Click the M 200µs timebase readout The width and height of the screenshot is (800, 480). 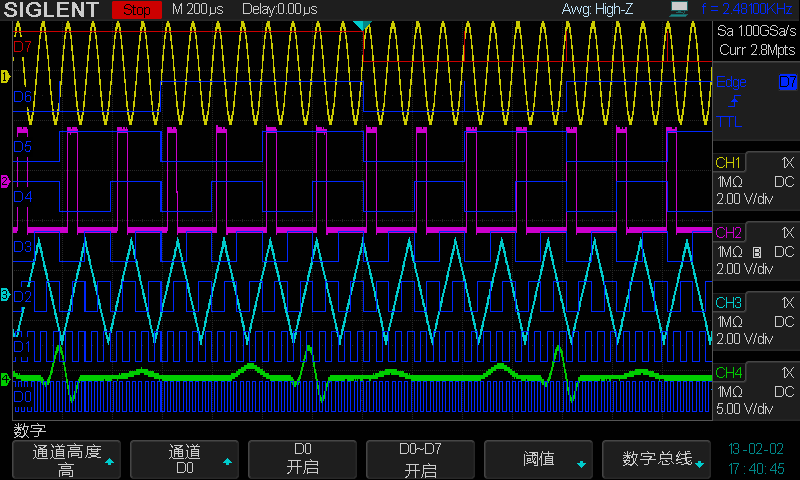click(199, 10)
